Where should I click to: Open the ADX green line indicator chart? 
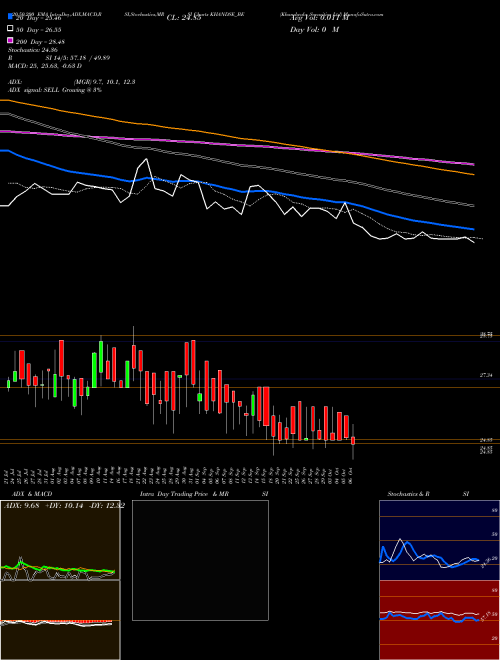[x=60, y=540]
